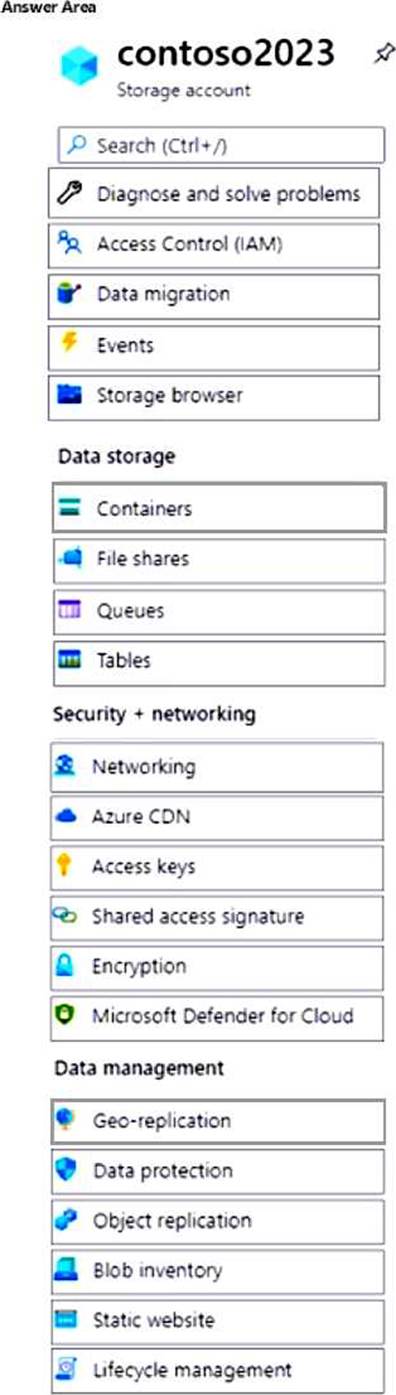Click the Diagnose and solve problems wrench icon
Screen dimensions: 396x1395
pyautogui.click(x=68, y=194)
